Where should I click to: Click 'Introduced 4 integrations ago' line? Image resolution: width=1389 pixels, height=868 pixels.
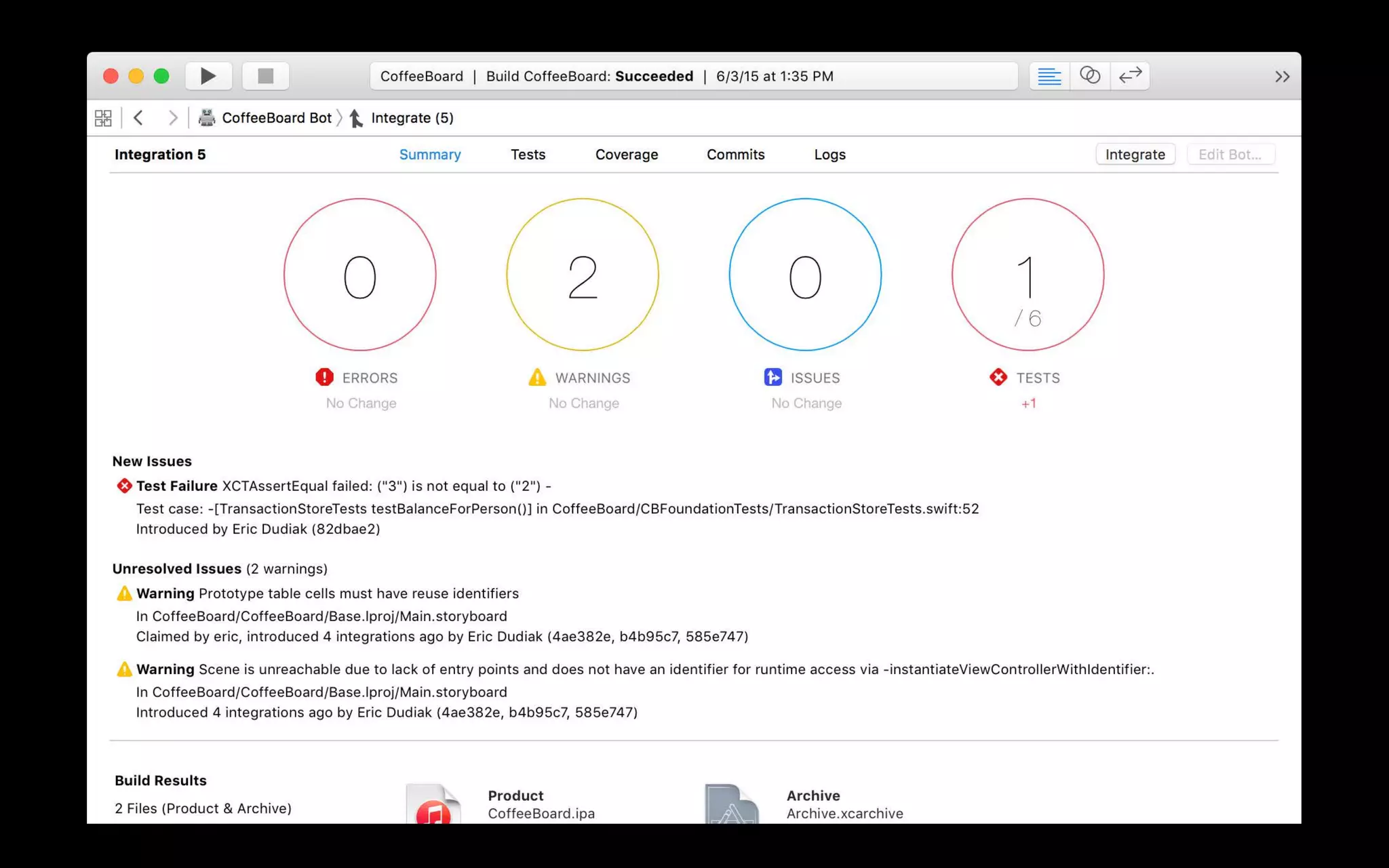(387, 713)
